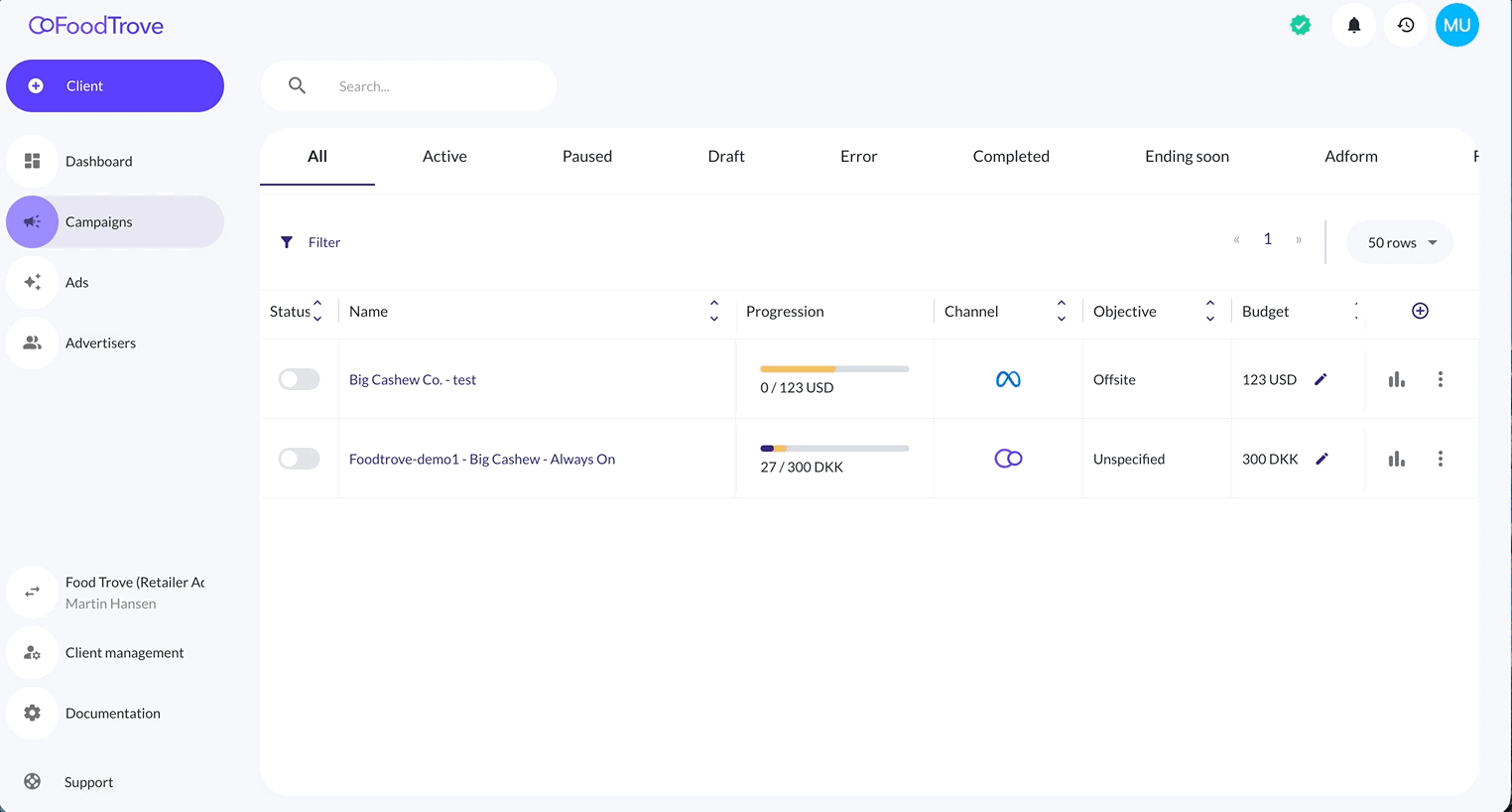Sort the table by Channel

[x=1061, y=311]
